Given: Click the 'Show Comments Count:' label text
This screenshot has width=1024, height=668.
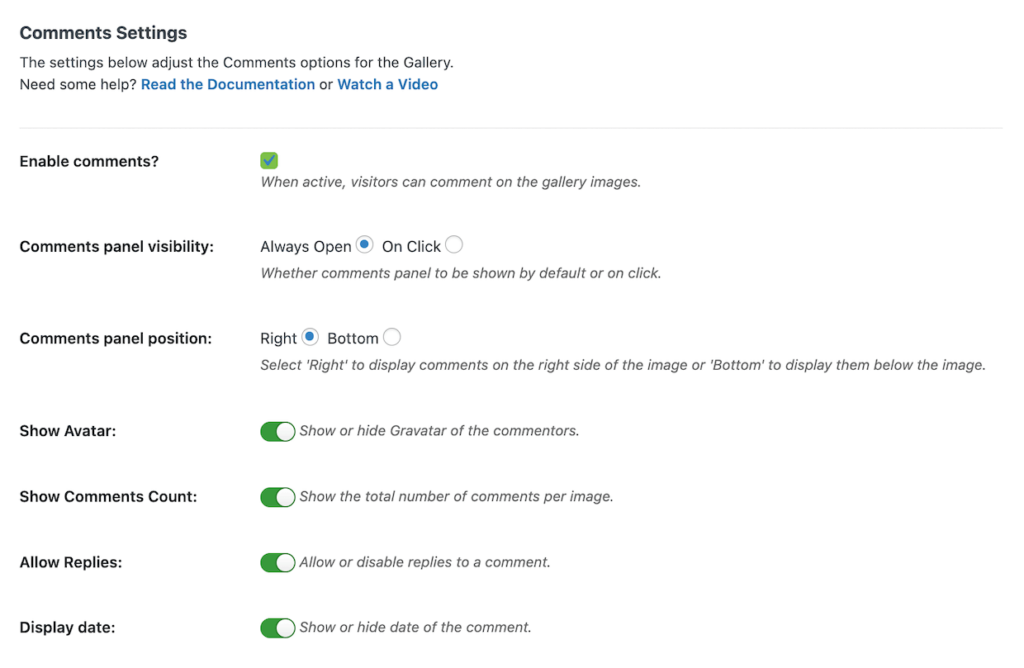Looking at the screenshot, I should tap(108, 496).
